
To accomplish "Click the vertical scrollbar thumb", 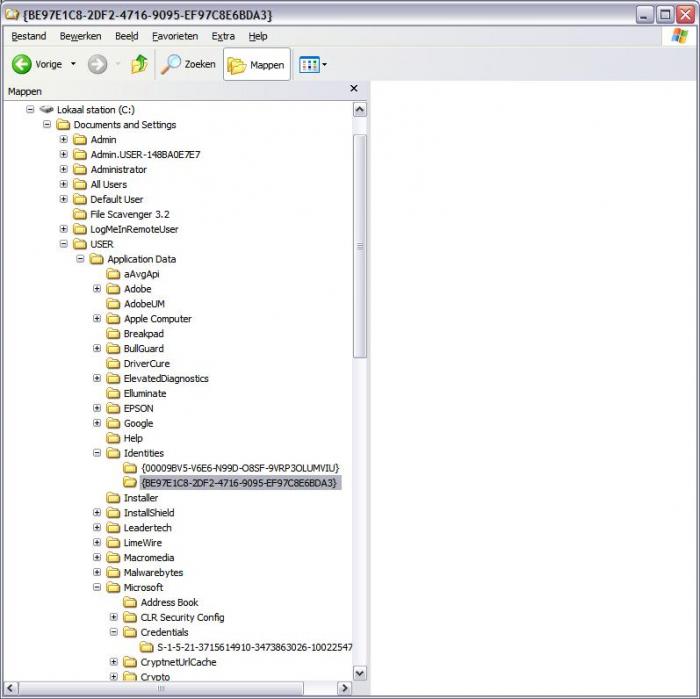I will [x=360, y=246].
